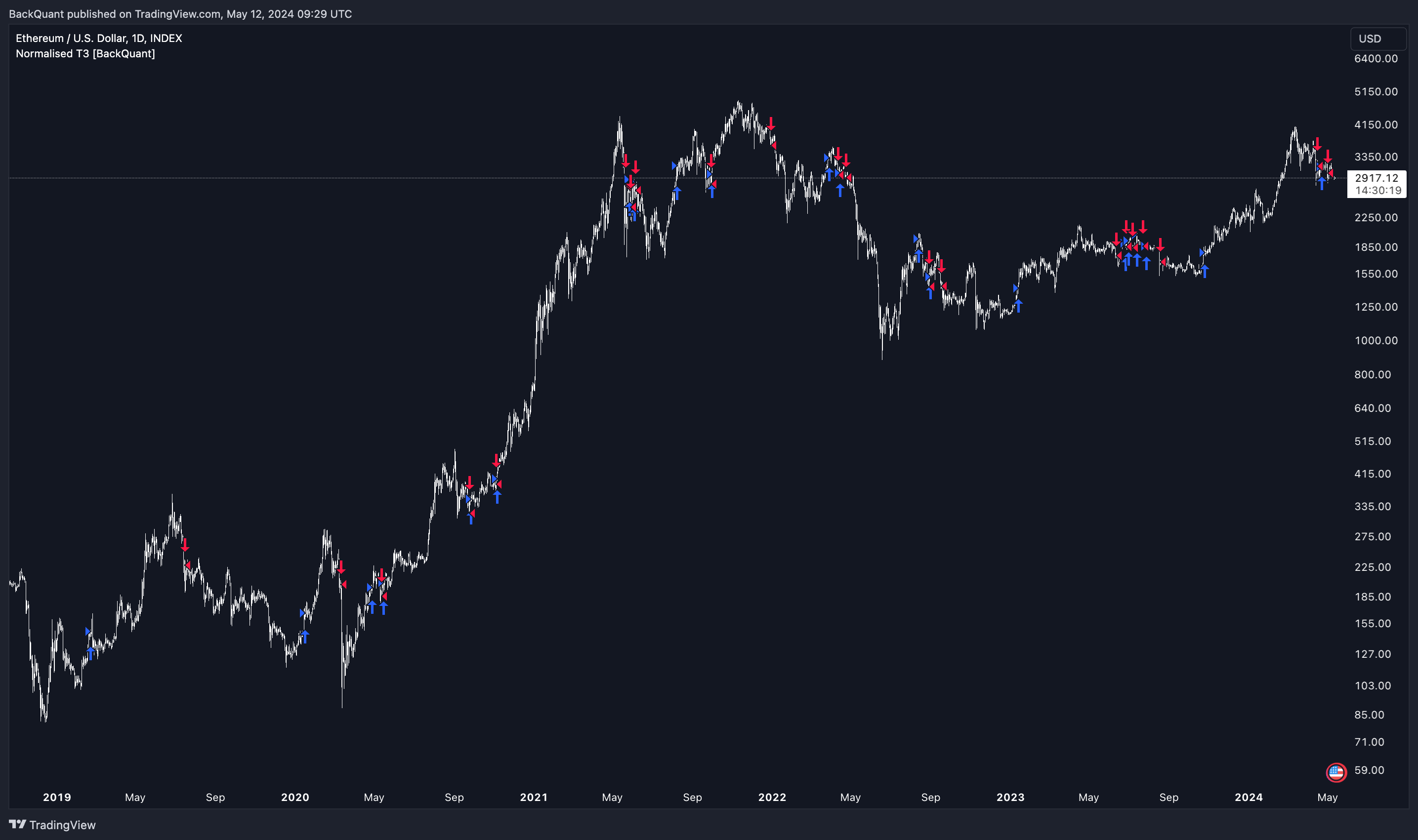Viewport: 1418px width, 840px height.
Task: Click the US flag event icon
Action: (1336, 772)
